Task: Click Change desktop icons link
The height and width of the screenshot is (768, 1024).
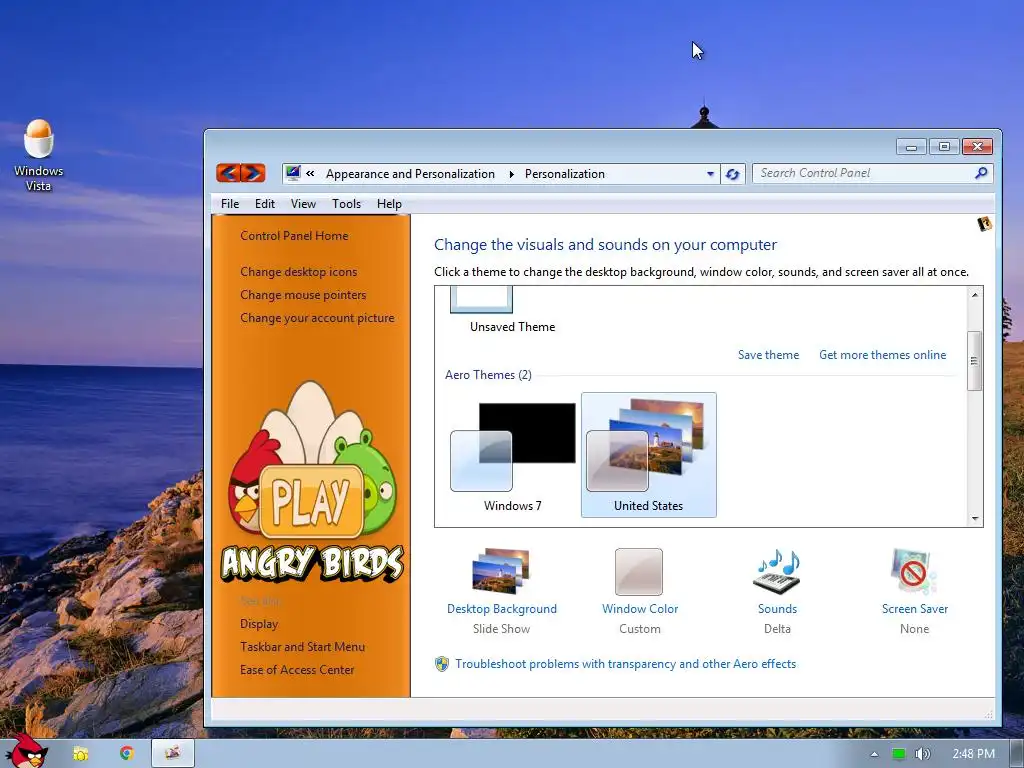Action: click(x=298, y=272)
